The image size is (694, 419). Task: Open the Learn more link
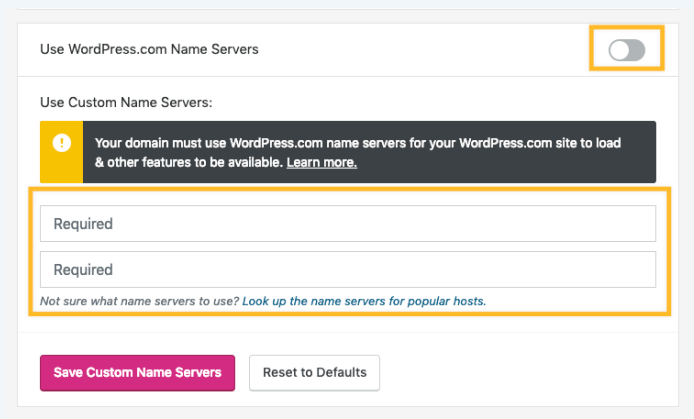click(321, 162)
